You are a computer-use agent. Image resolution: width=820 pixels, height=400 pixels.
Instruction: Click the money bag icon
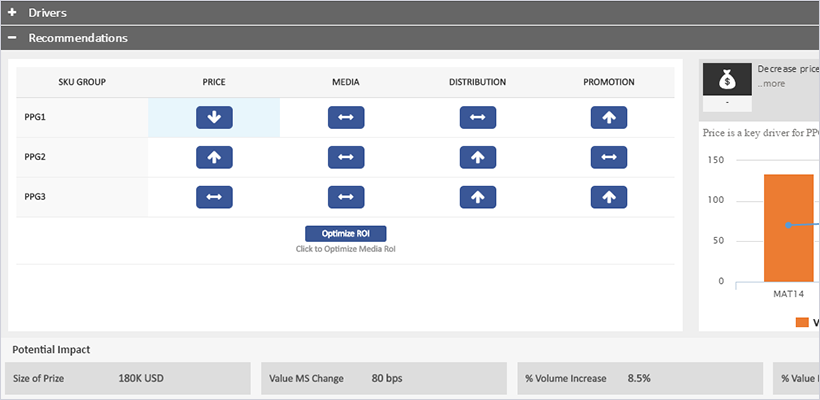coord(727,77)
